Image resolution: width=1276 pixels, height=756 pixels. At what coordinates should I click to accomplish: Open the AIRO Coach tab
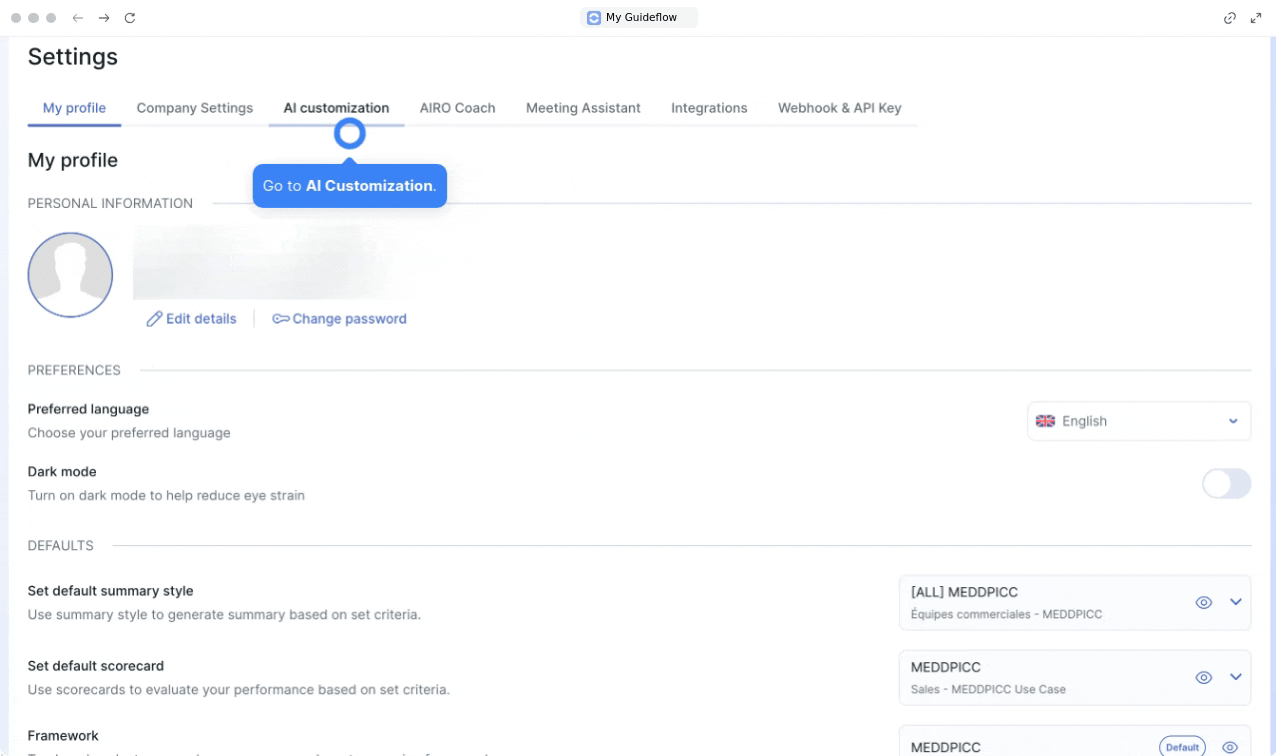[x=457, y=108]
